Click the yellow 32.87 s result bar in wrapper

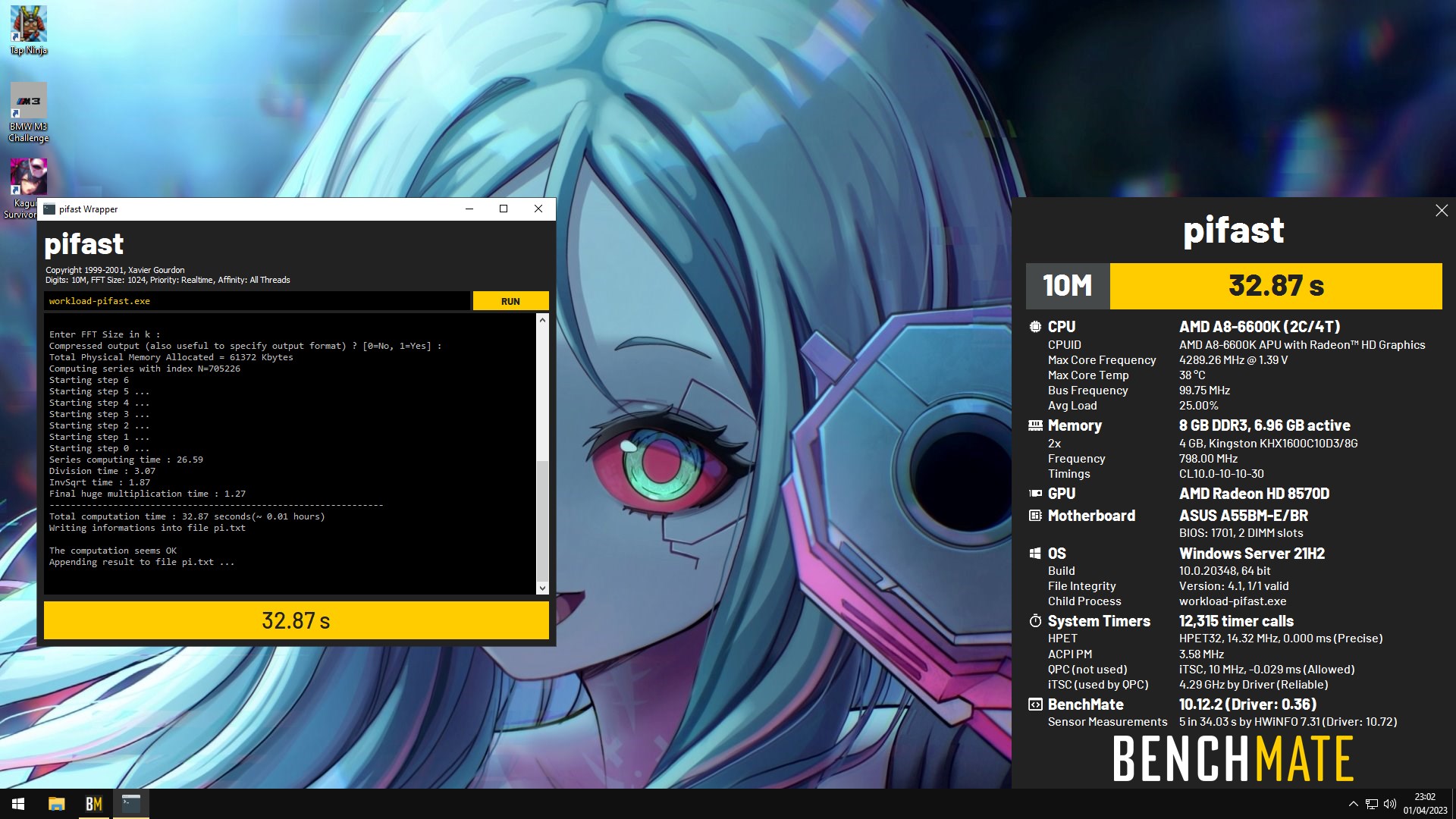[x=296, y=620]
